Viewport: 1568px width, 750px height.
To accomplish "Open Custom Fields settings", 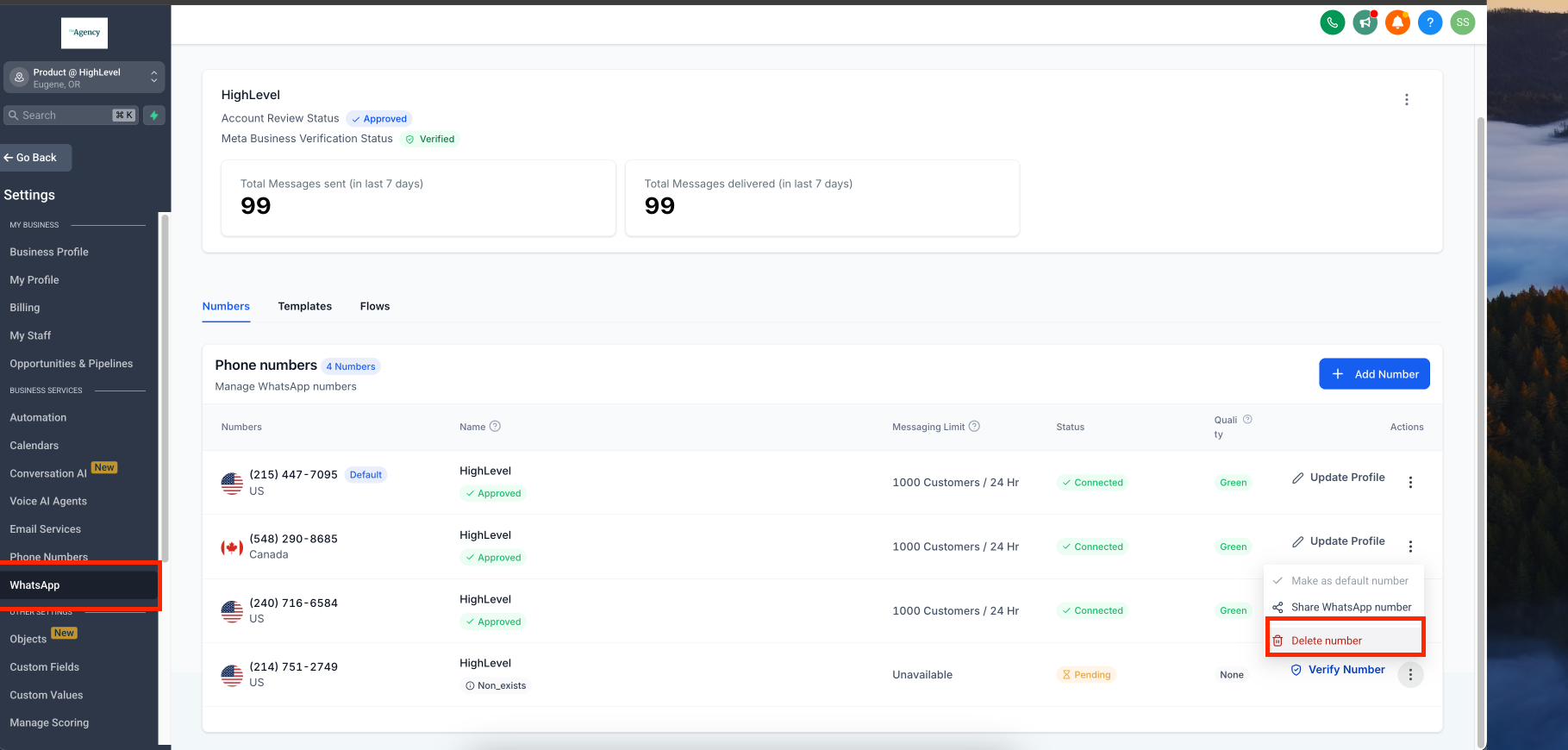I will (45, 667).
